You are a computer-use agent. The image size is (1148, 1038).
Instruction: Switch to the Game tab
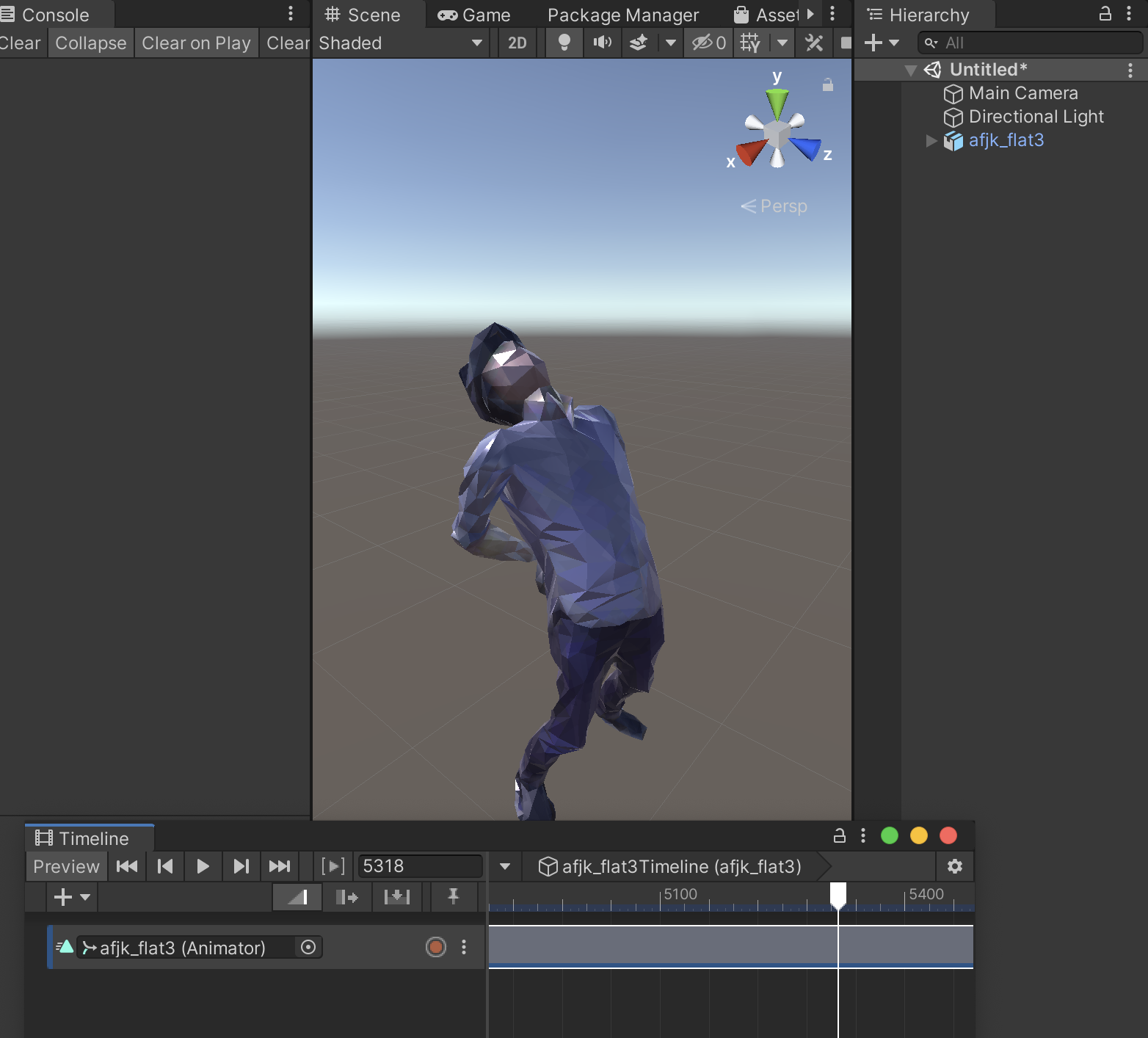tap(473, 14)
